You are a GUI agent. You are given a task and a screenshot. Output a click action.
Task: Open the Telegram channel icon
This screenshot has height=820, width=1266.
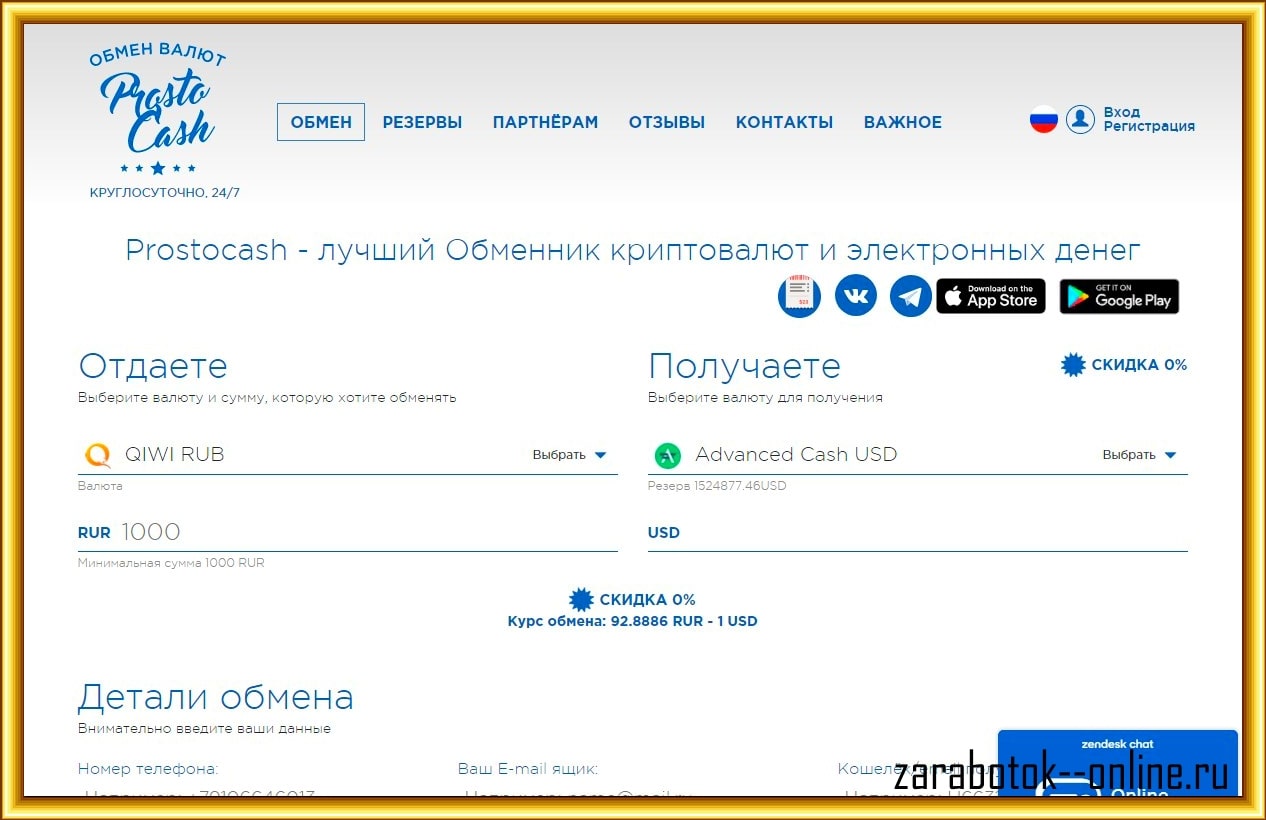coord(910,297)
